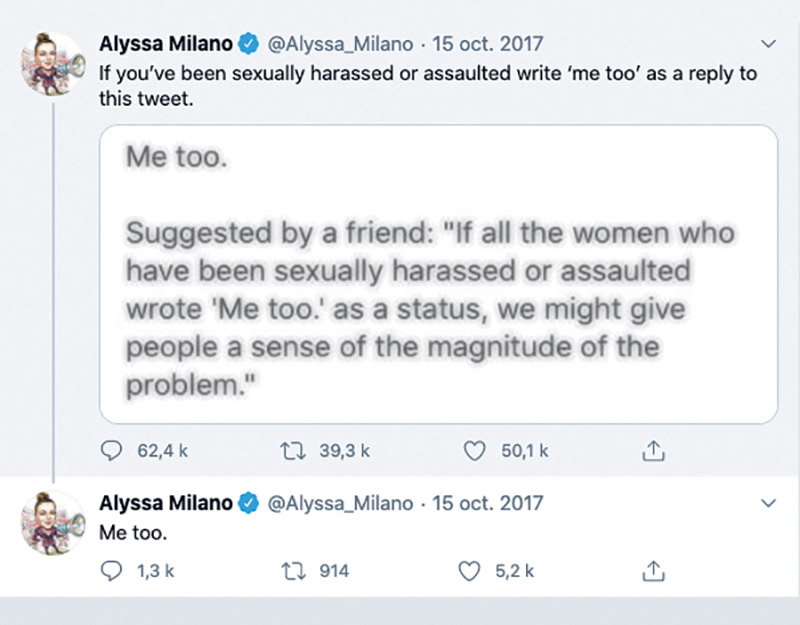Click the profile avatar on the first tweet
This screenshot has height=625, width=800.
click(51, 65)
